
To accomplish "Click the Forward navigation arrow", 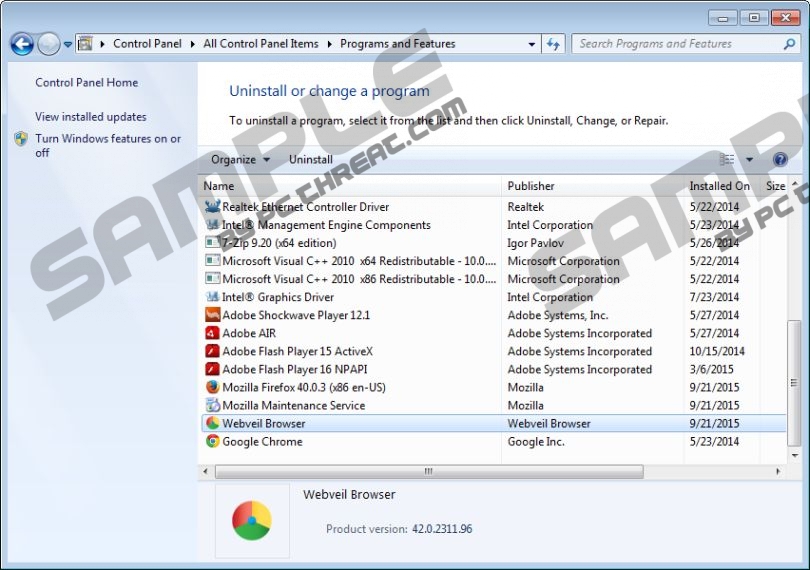I will click(49, 44).
